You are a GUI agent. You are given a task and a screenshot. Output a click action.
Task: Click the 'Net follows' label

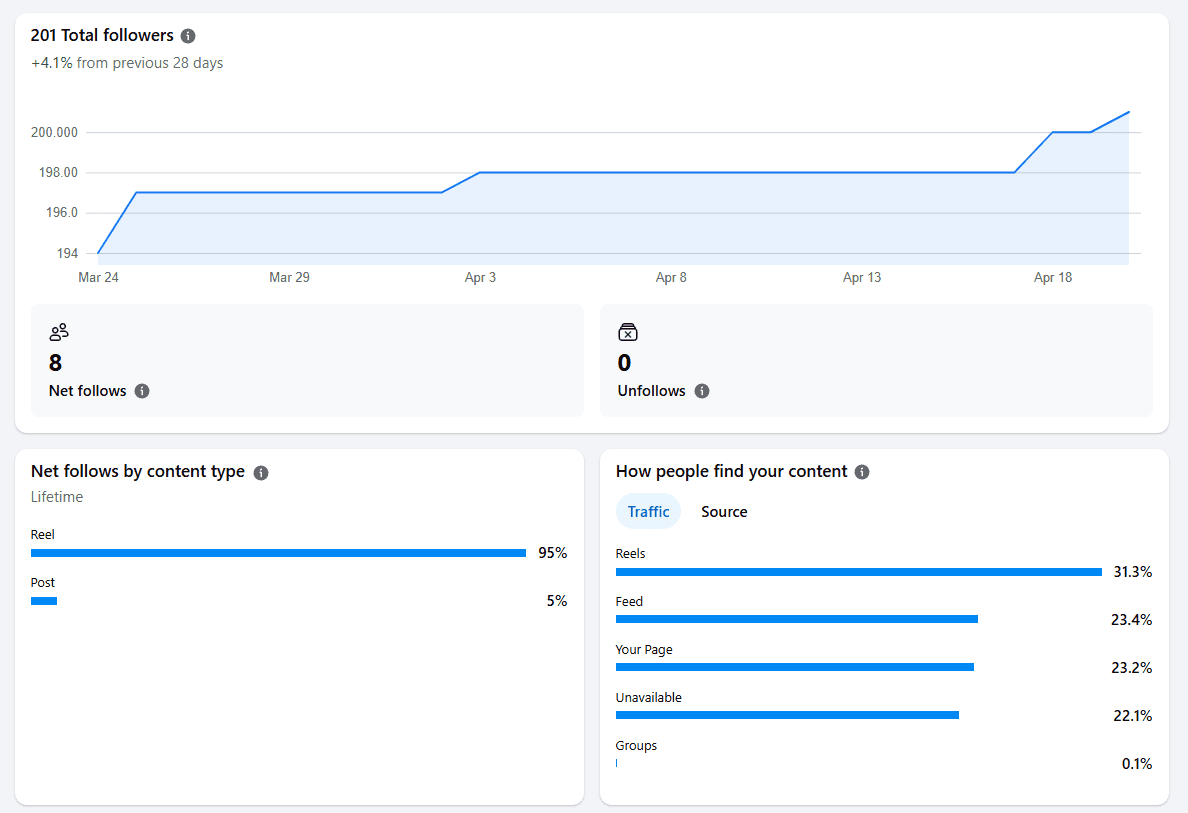click(87, 391)
